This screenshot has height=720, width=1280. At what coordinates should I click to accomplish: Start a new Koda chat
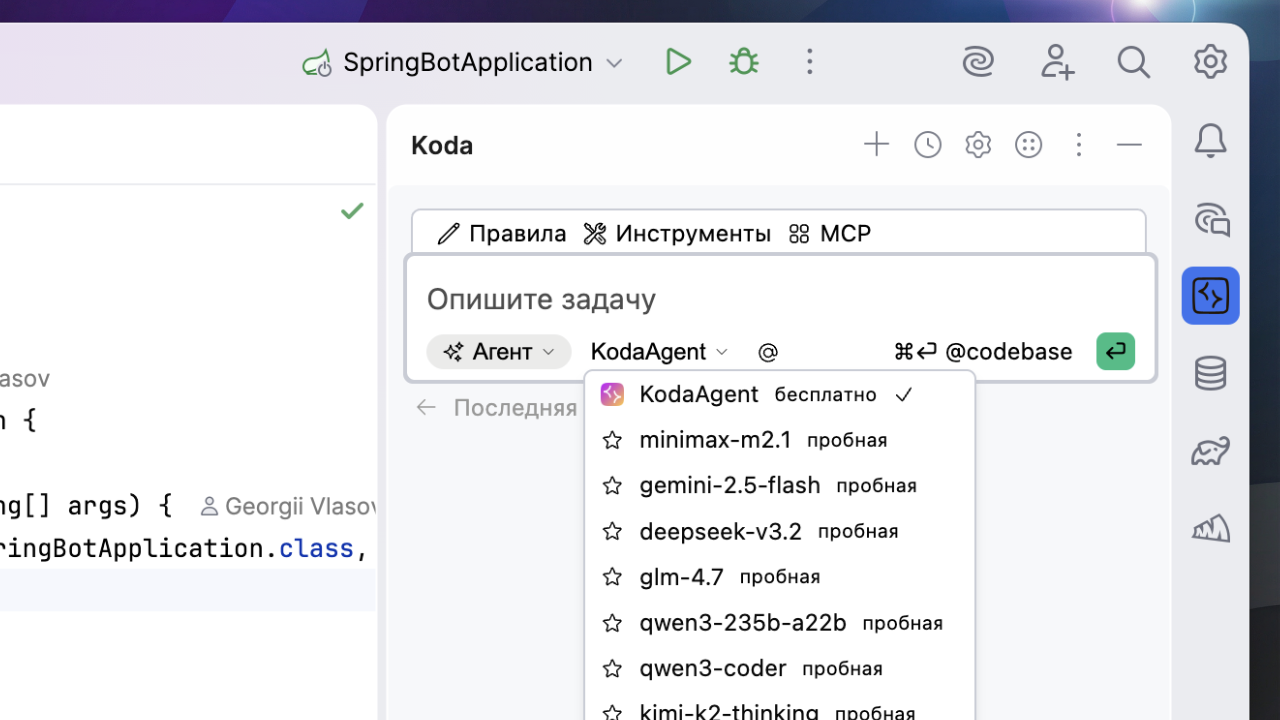coord(876,144)
